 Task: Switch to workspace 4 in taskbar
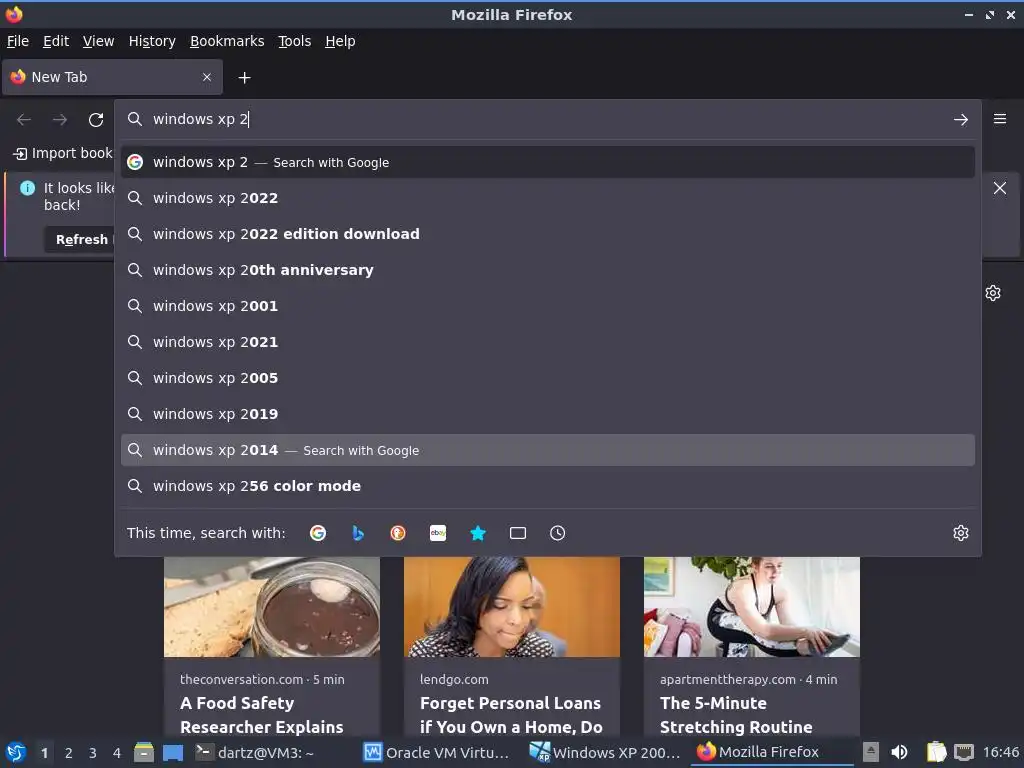click(x=117, y=753)
